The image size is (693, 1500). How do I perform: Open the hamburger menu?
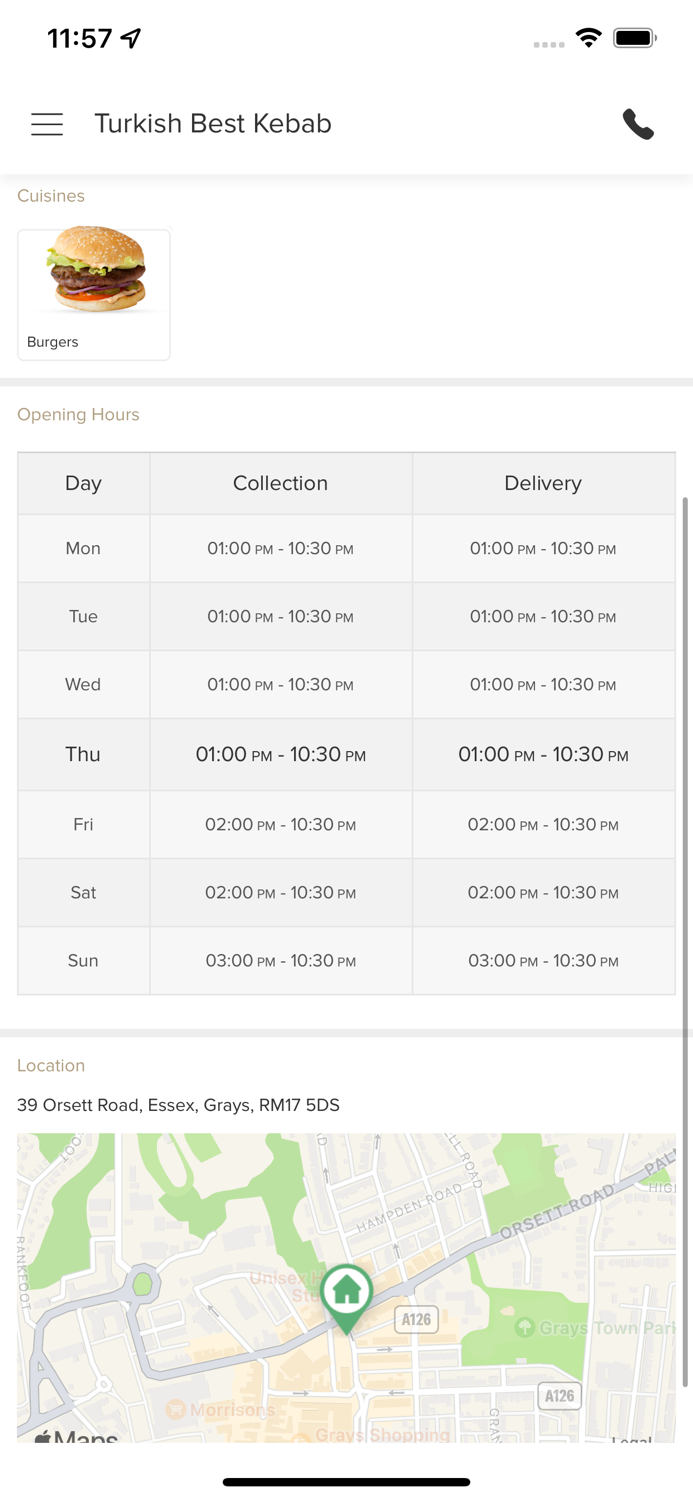tap(47, 124)
